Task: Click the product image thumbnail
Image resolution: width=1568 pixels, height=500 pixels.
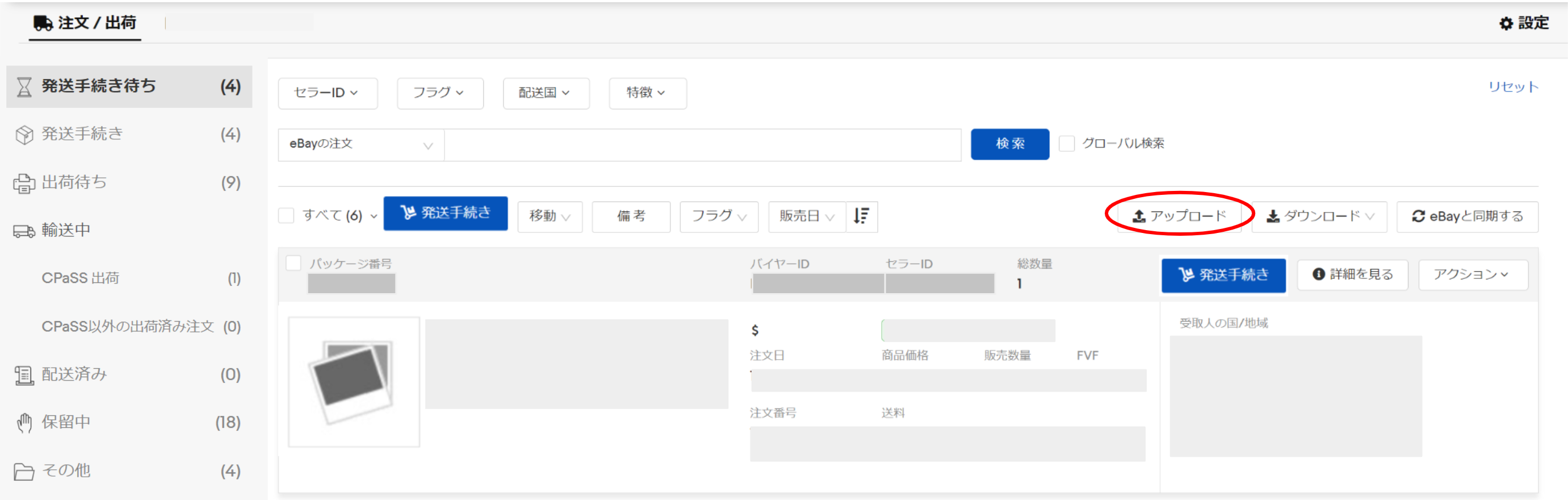Action: 354,382
